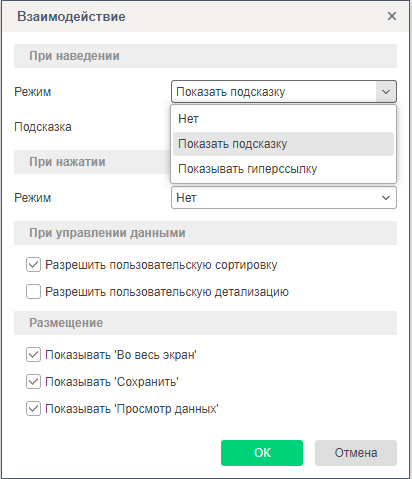The image size is (412, 479).
Task: Click the Взаимодействие dialog title bar
Action: 205,17
